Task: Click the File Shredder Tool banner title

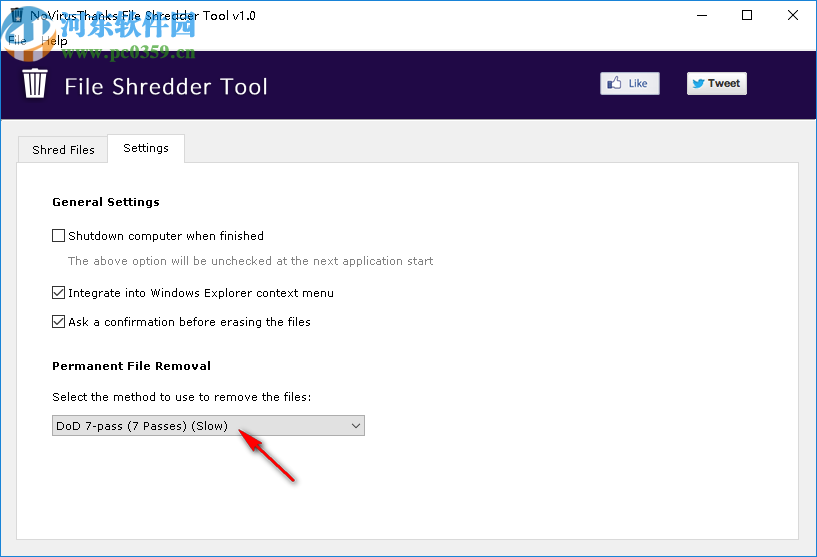Action: (166, 86)
